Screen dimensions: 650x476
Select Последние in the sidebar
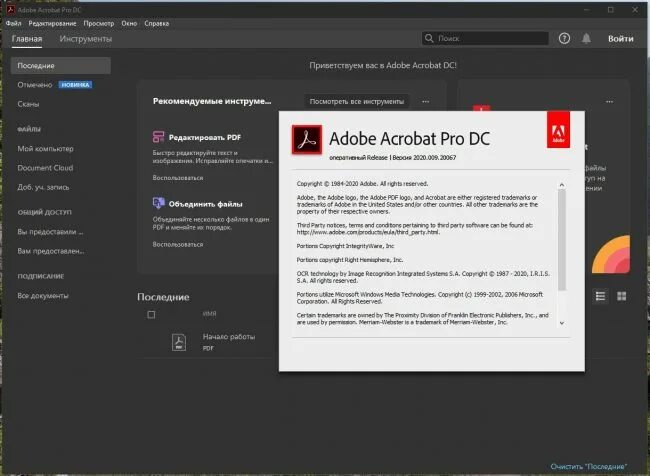click(x=61, y=66)
